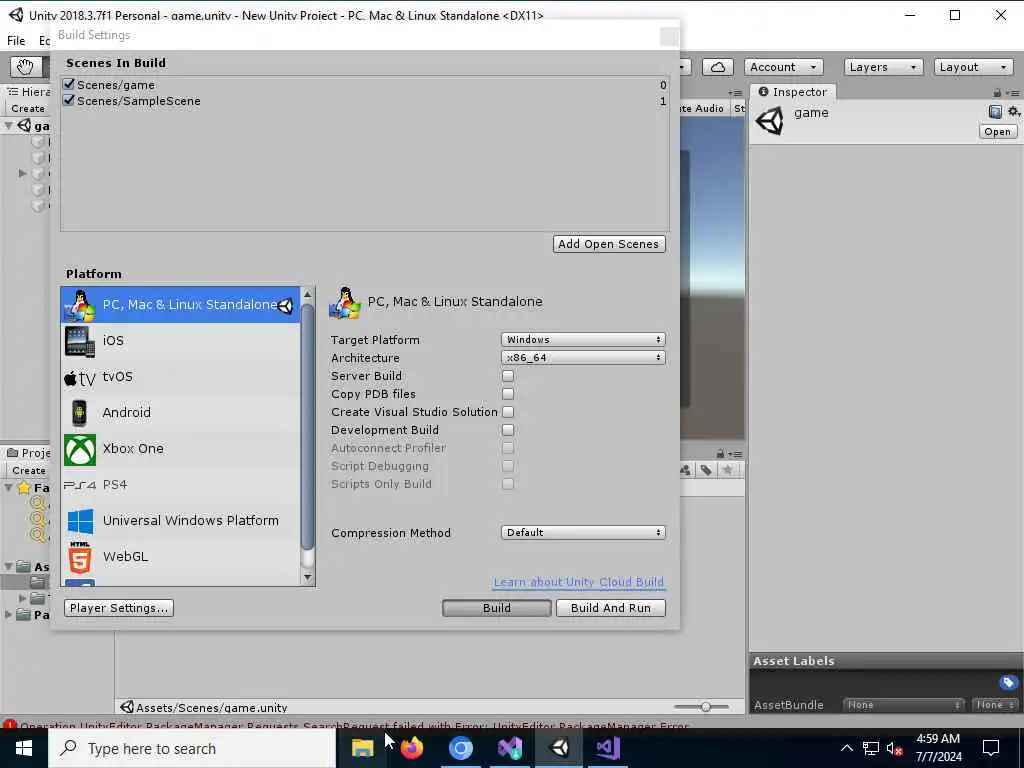Open the Windows notification center
The width and height of the screenshot is (1024, 768).
(991, 748)
